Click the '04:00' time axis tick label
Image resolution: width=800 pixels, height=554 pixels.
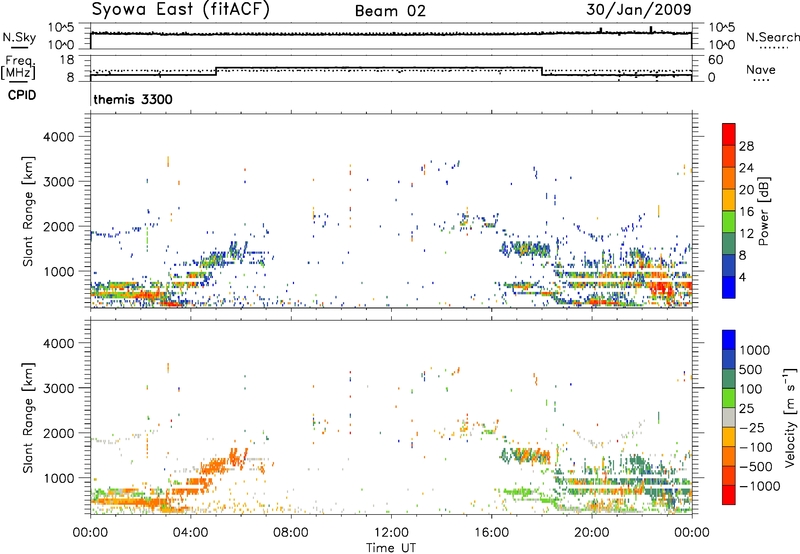point(190,533)
